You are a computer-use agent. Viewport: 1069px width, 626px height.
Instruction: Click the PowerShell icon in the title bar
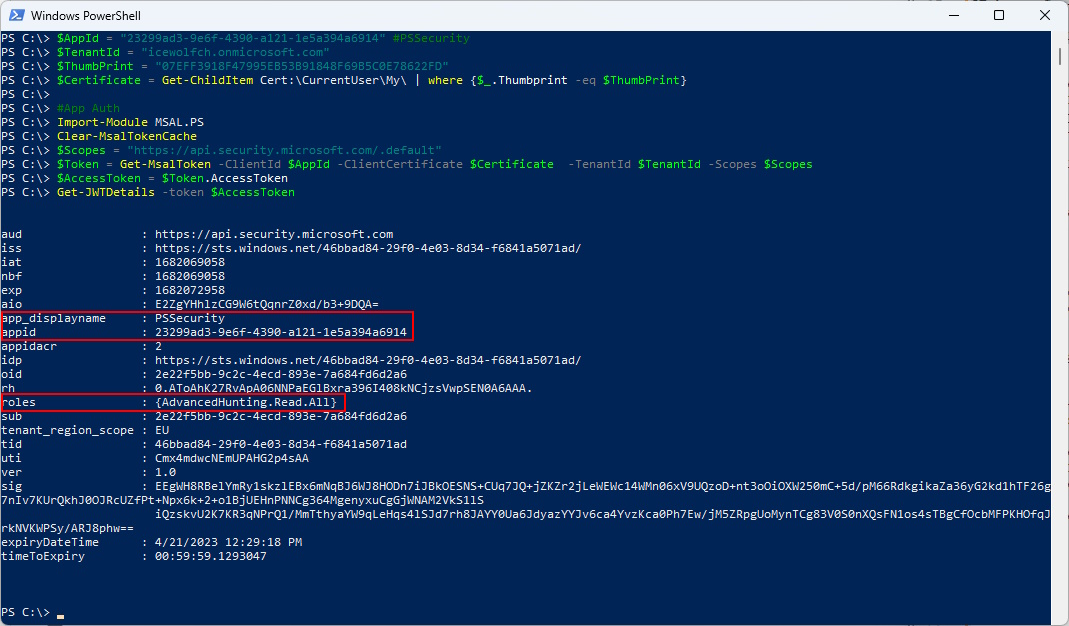pyautogui.click(x=16, y=15)
